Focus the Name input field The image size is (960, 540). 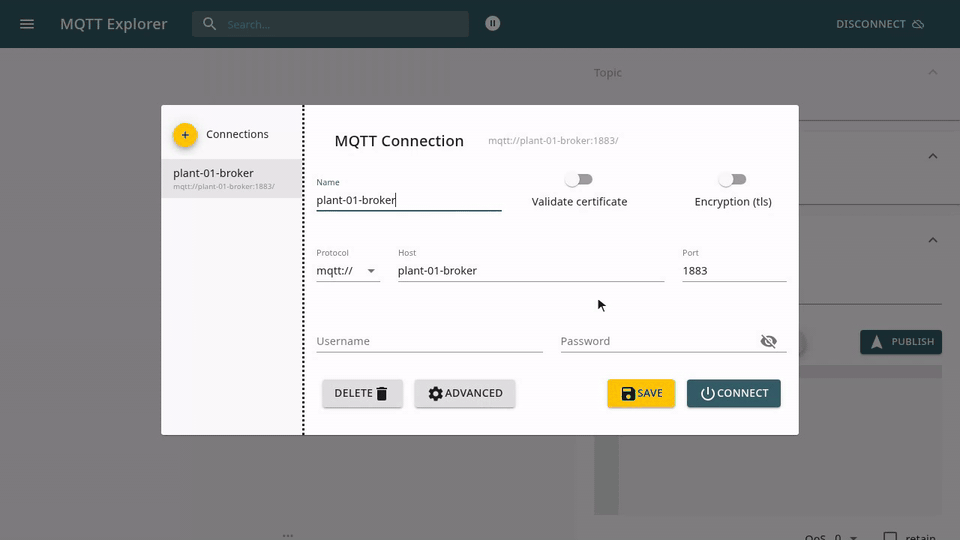408,200
